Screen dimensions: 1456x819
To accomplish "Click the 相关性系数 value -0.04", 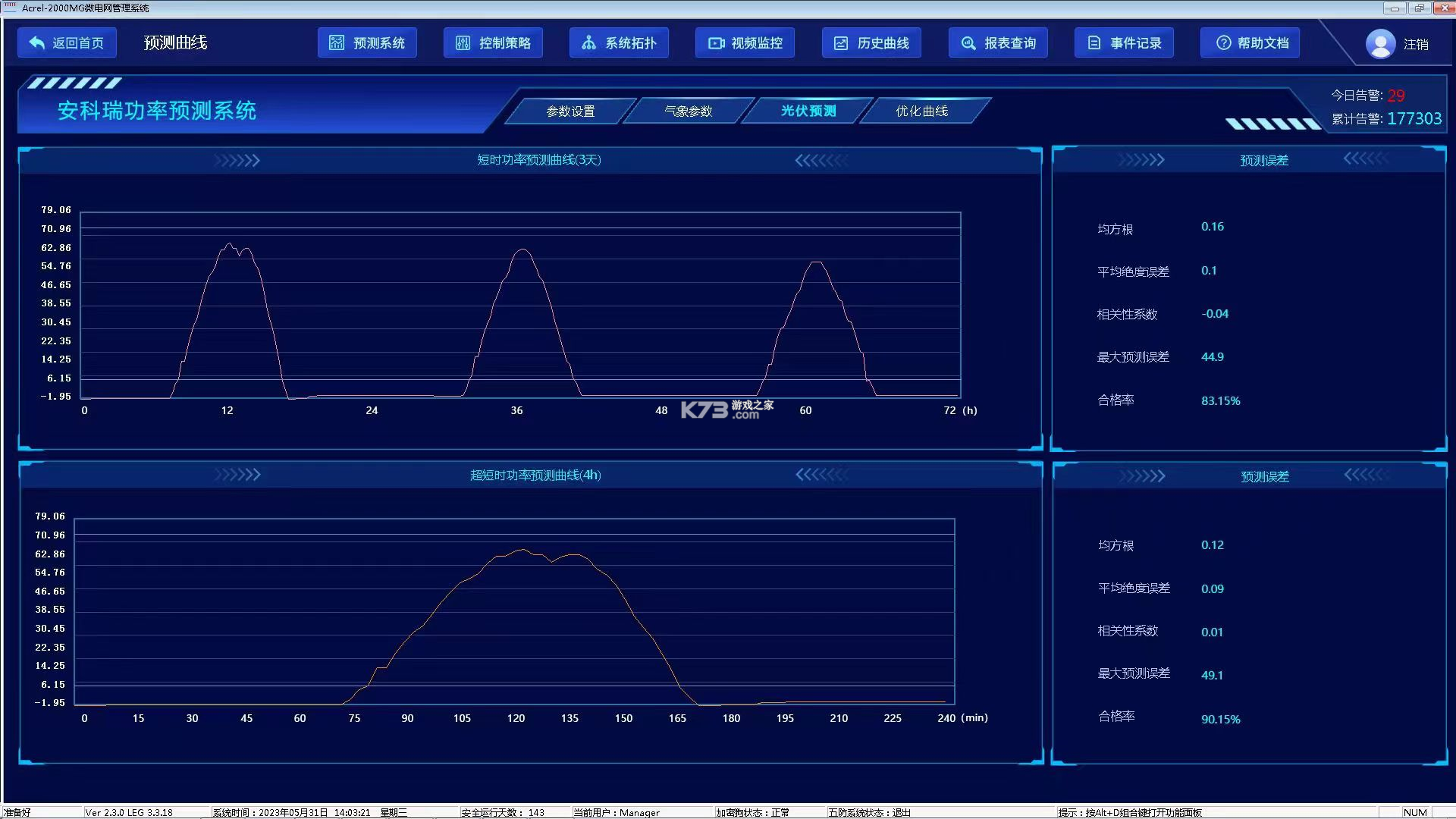I will coord(1215,314).
